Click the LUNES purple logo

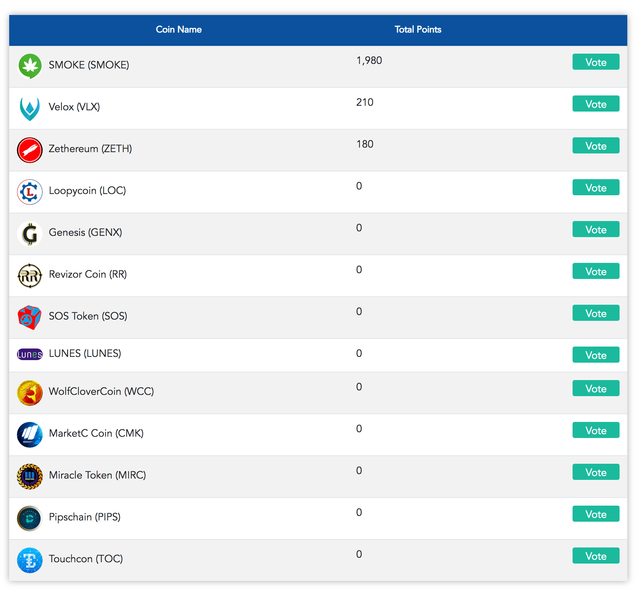(30, 354)
